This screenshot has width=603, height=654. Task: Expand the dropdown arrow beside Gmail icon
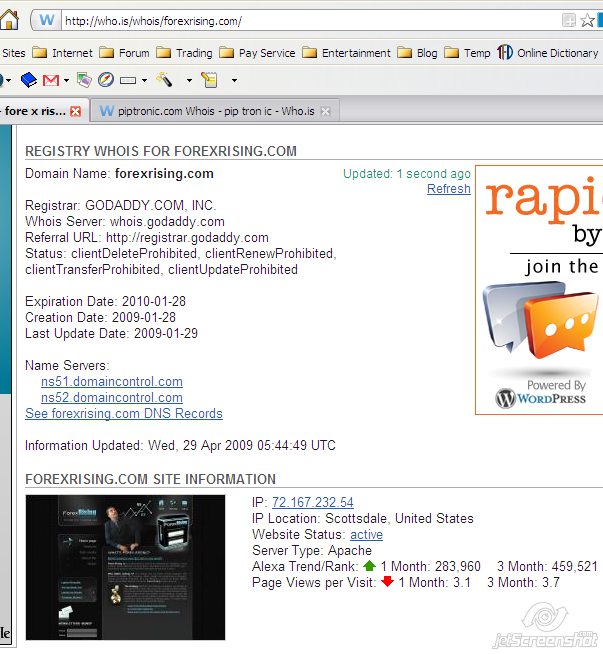[x=66, y=80]
